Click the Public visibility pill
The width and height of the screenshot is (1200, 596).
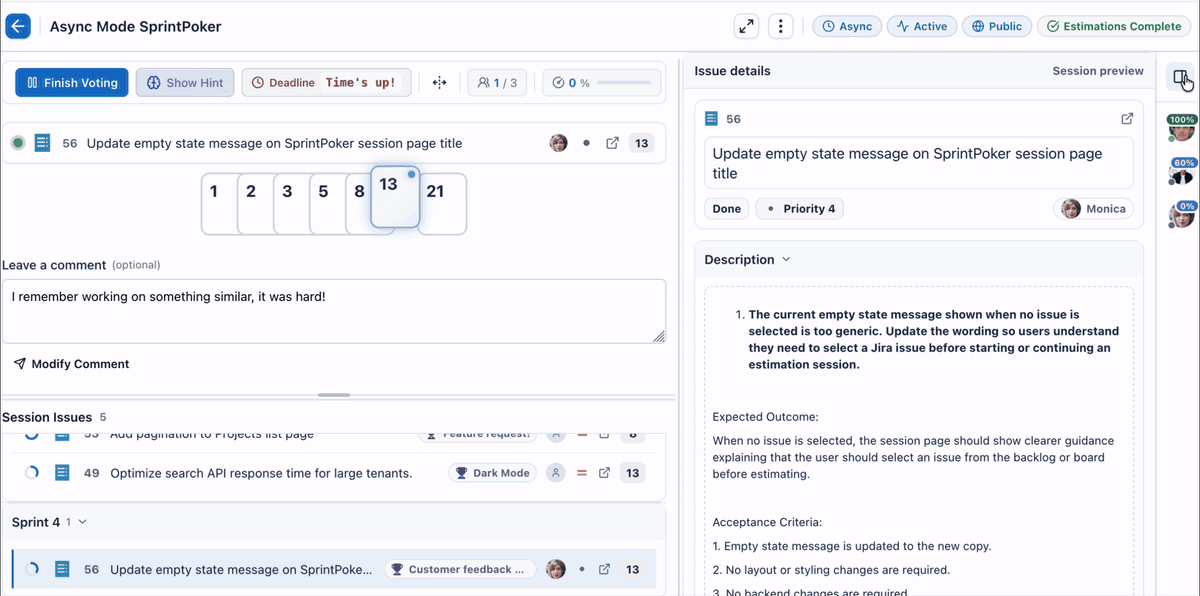(x=997, y=27)
